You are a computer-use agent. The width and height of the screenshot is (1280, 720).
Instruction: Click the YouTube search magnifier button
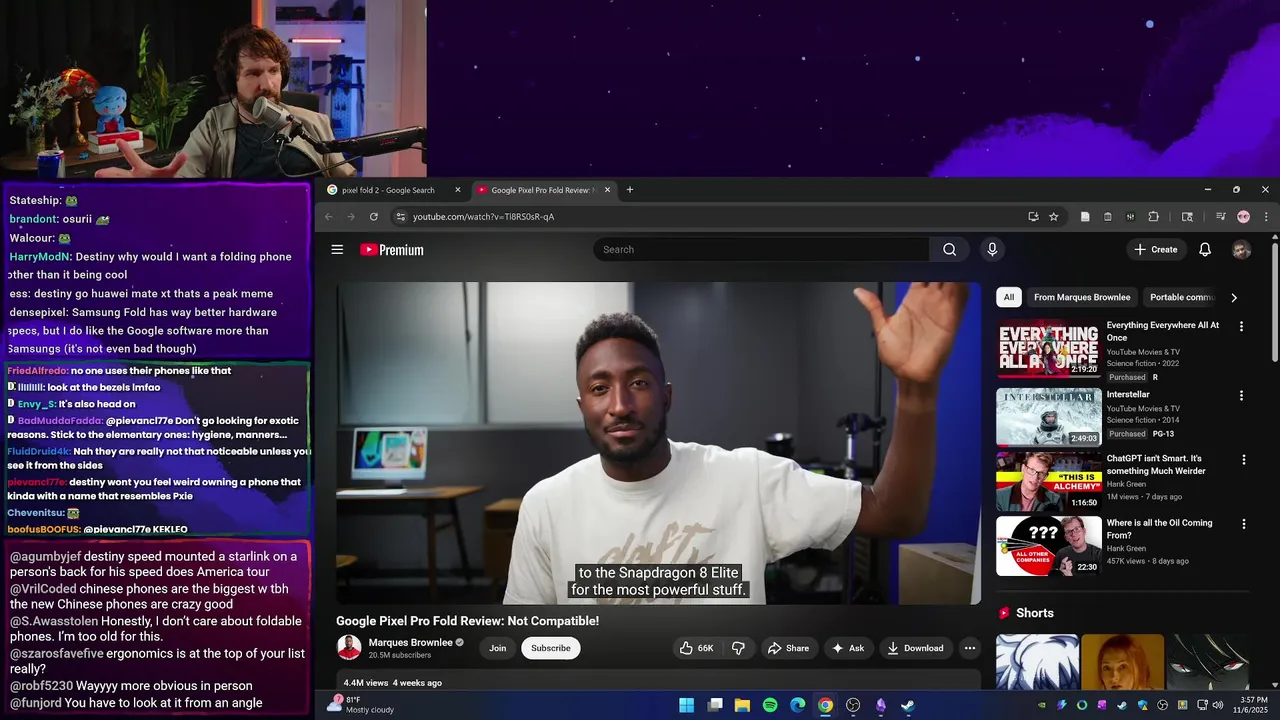pos(949,250)
